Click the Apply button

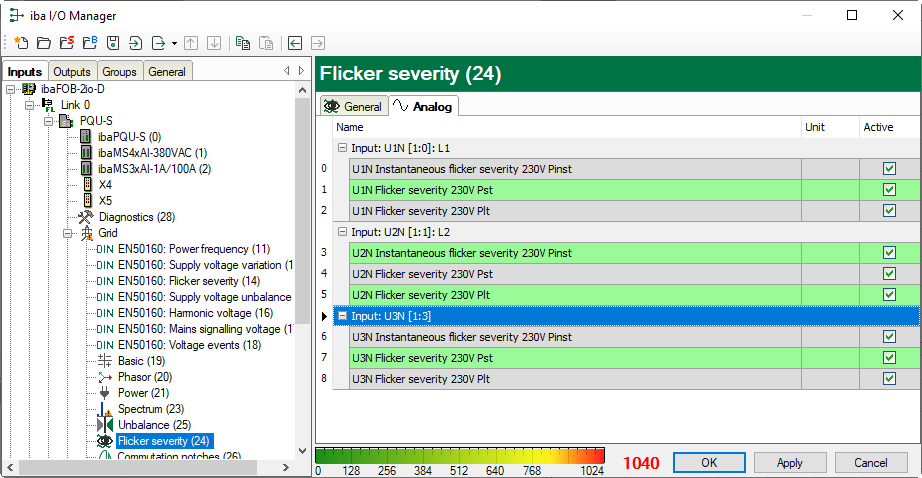(x=790, y=463)
